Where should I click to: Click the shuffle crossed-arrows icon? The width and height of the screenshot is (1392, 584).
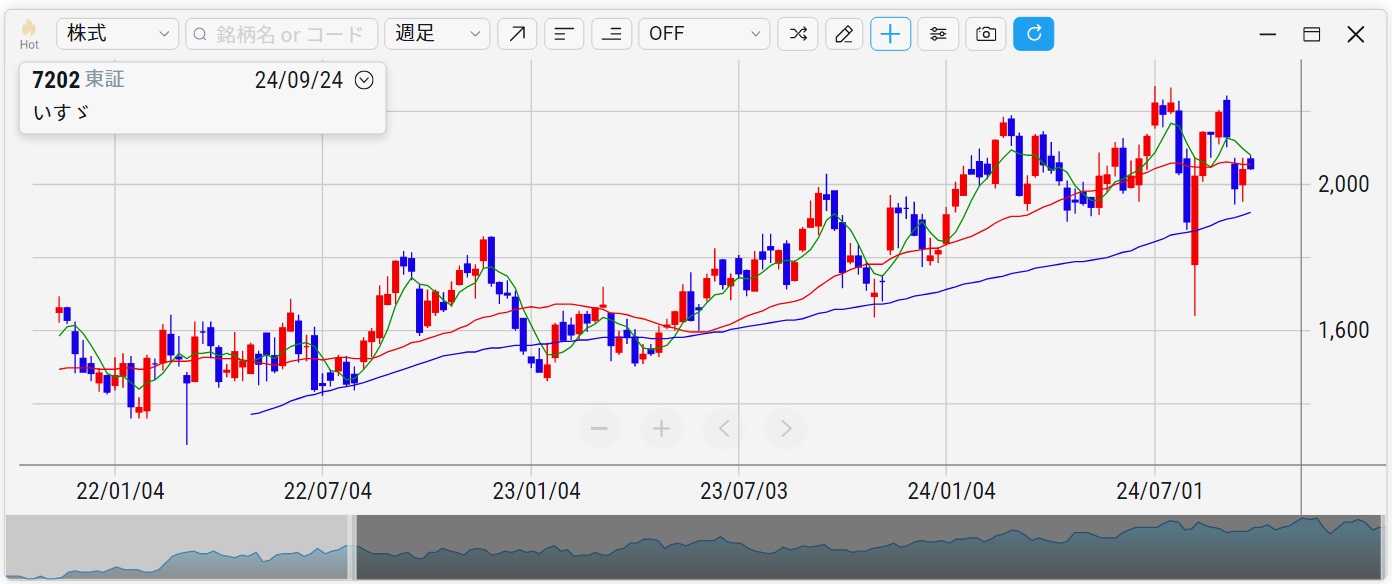(x=797, y=34)
